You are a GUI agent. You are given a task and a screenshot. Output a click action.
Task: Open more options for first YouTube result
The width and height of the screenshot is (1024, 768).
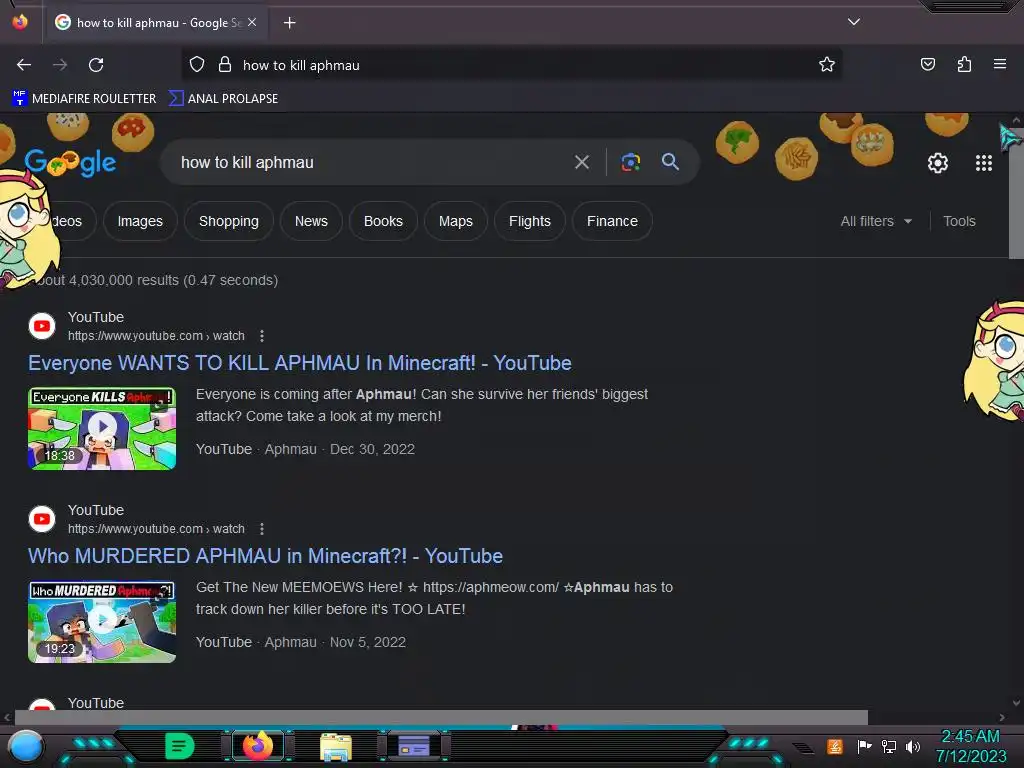[262, 336]
